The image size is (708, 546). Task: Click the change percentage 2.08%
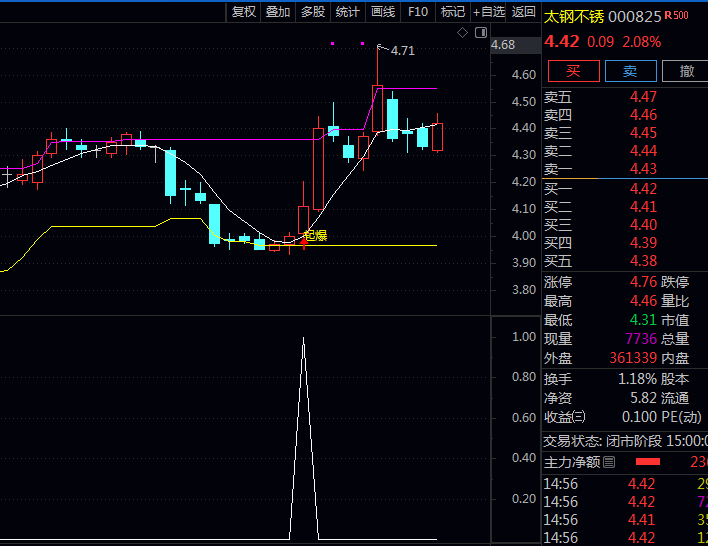tap(642, 42)
